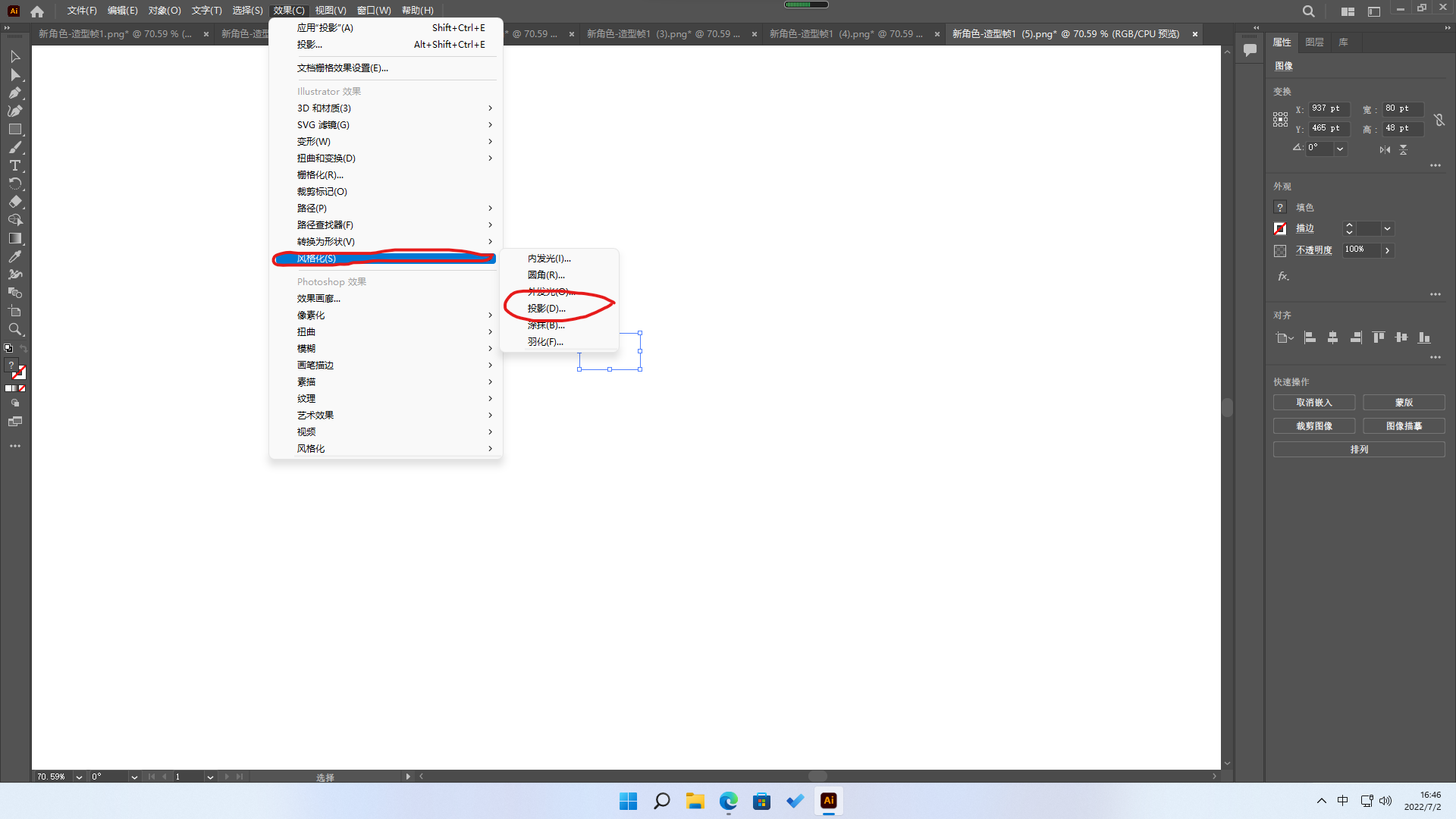Viewport: 1456px width, 819px height.
Task: Select the Artboard tool
Action: click(14, 312)
